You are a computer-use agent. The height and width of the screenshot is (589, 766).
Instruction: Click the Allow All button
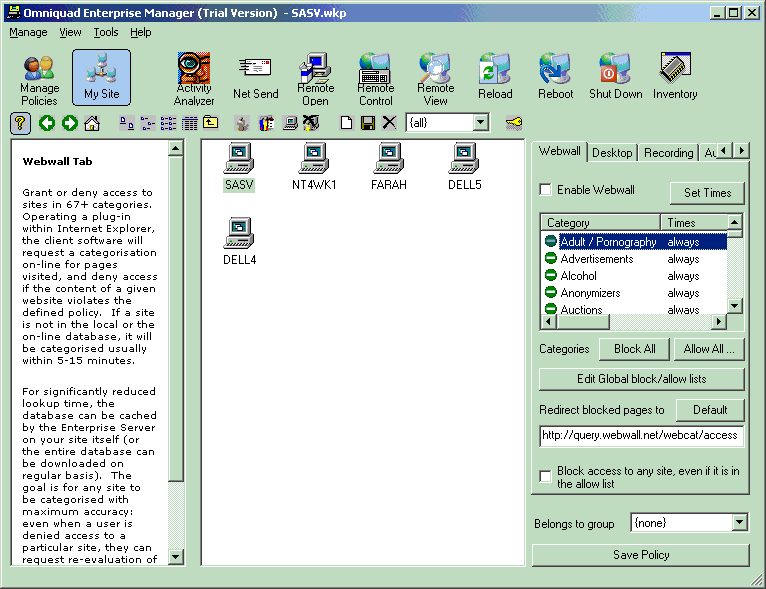[x=709, y=349]
